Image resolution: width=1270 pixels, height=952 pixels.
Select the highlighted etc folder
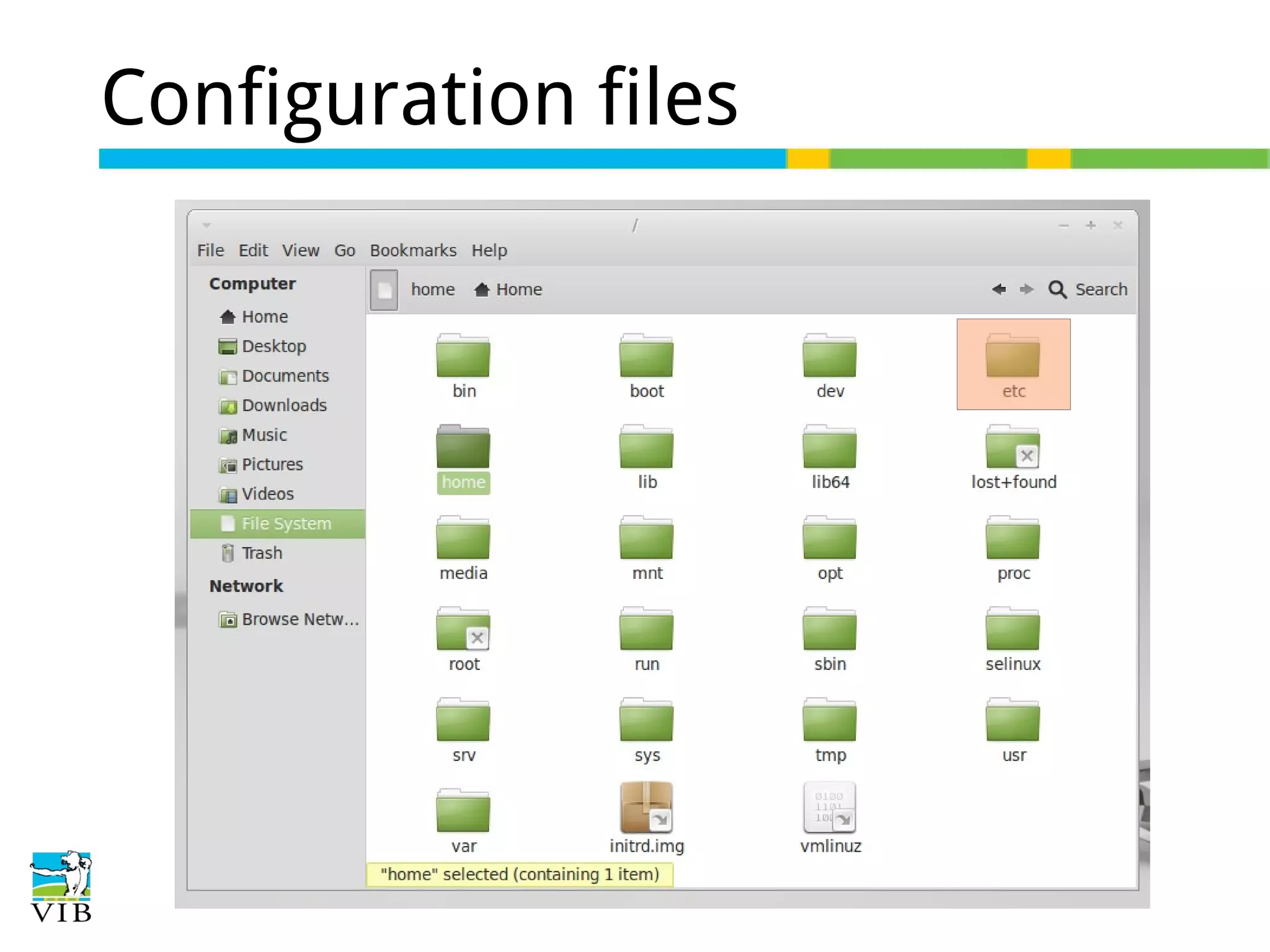1013,364
